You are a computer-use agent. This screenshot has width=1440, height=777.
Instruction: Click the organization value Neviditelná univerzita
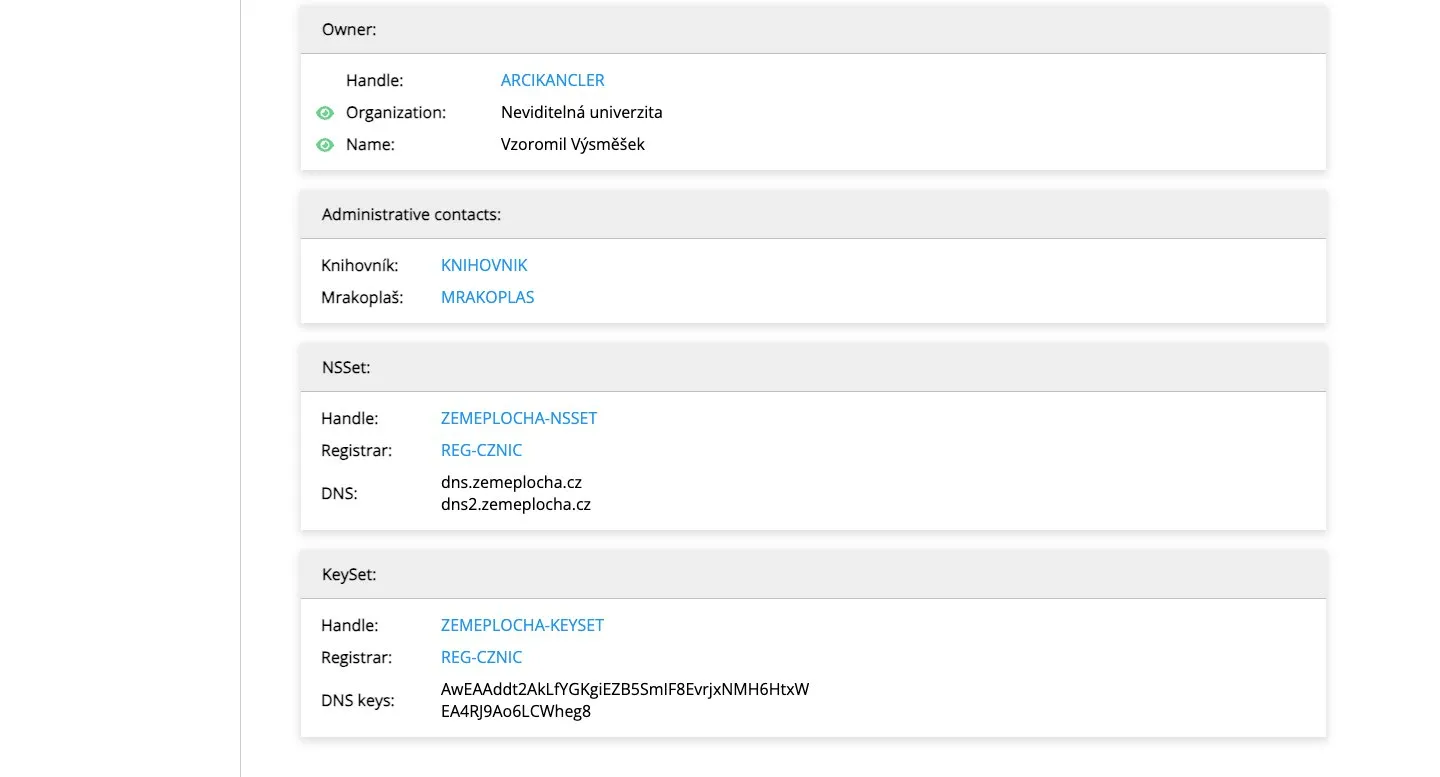[582, 112]
